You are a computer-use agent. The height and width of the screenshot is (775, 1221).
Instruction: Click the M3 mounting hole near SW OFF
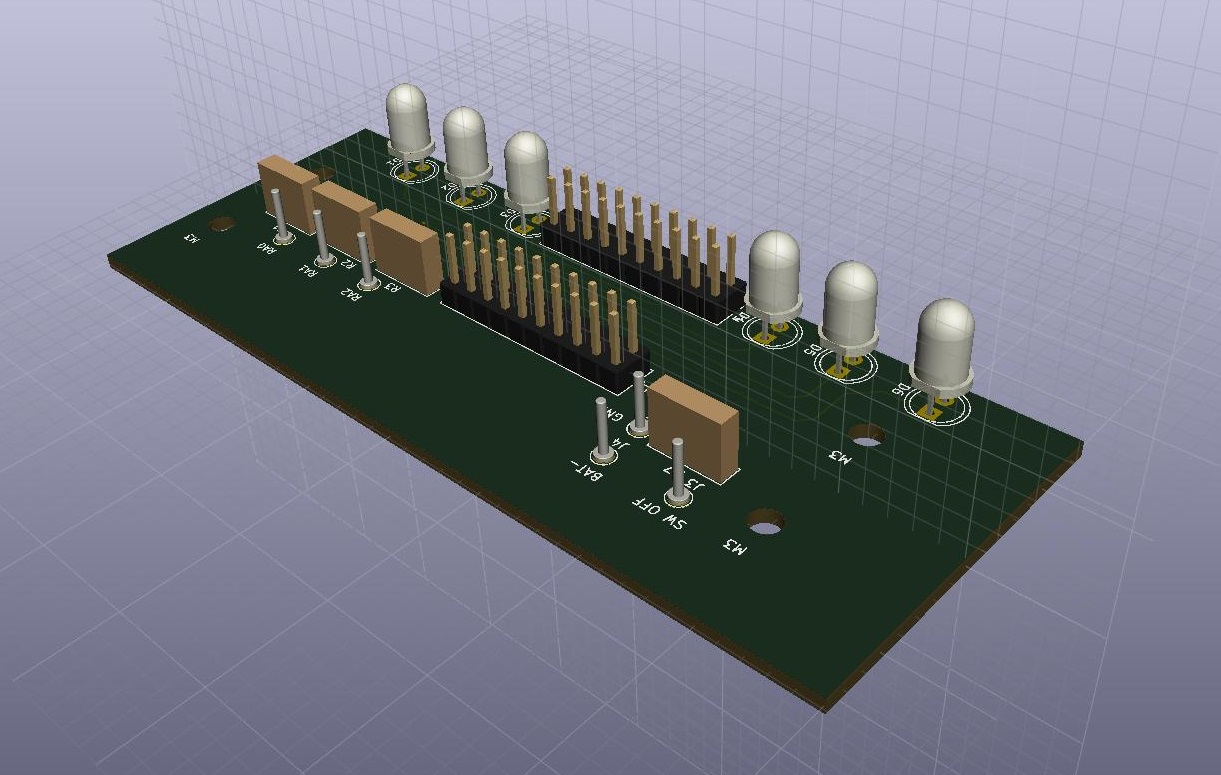click(x=766, y=522)
